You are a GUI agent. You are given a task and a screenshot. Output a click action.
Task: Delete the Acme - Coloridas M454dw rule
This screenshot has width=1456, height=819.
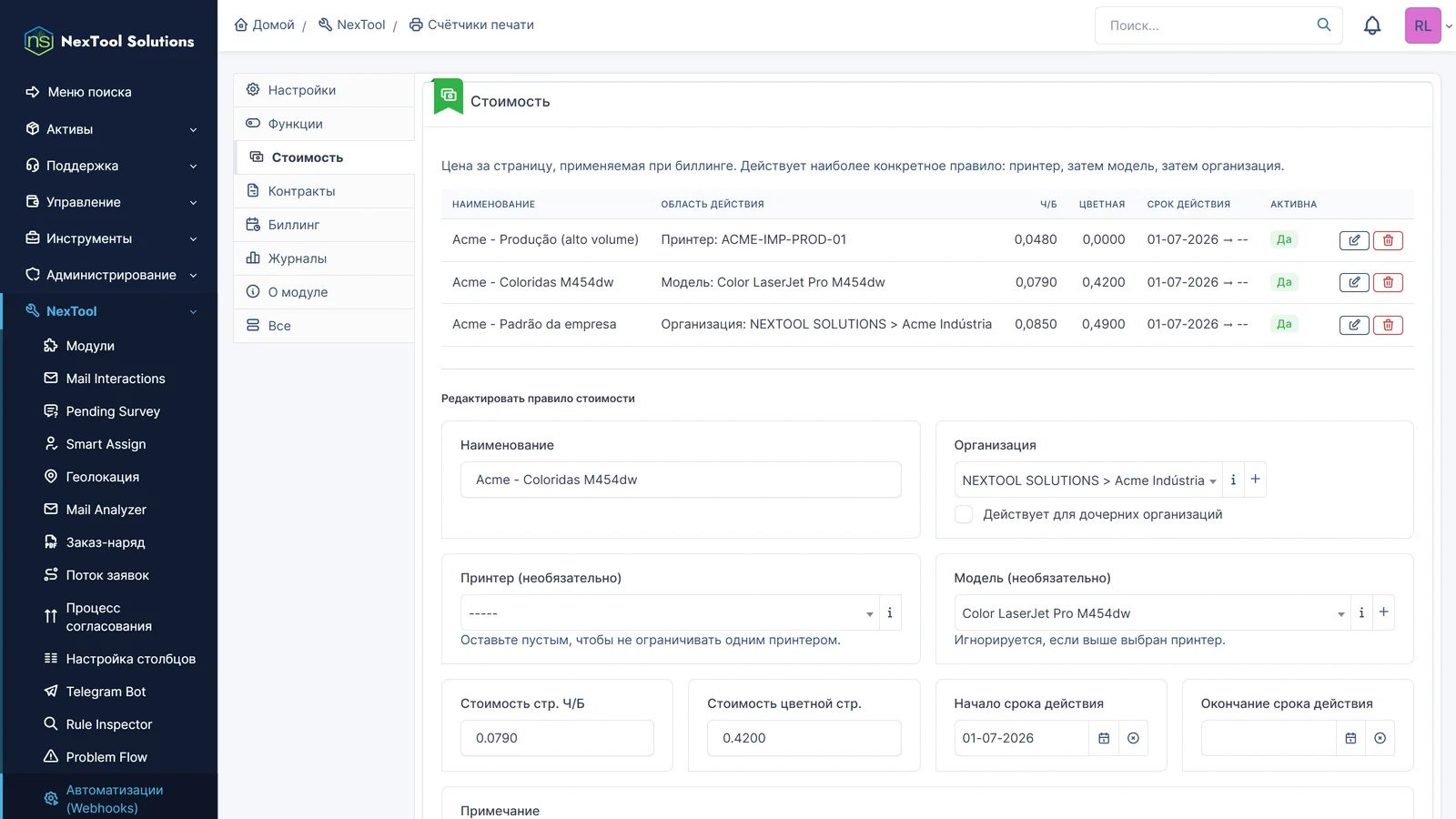click(x=1388, y=282)
